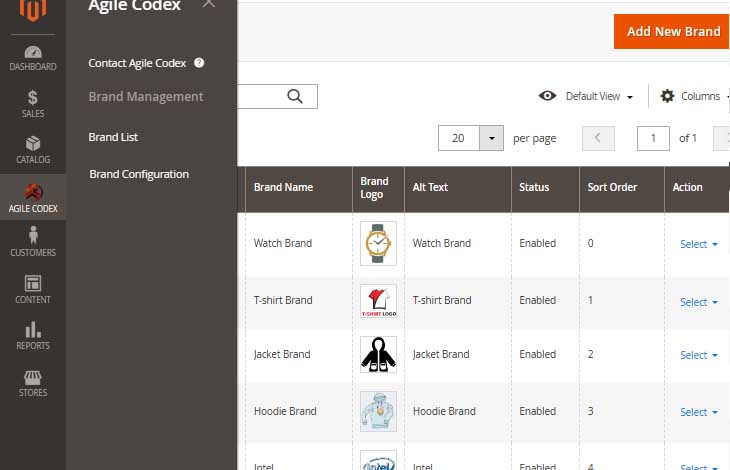Click the 20 per page value field
The height and width of the screenshot is (470, 730).
458,138
